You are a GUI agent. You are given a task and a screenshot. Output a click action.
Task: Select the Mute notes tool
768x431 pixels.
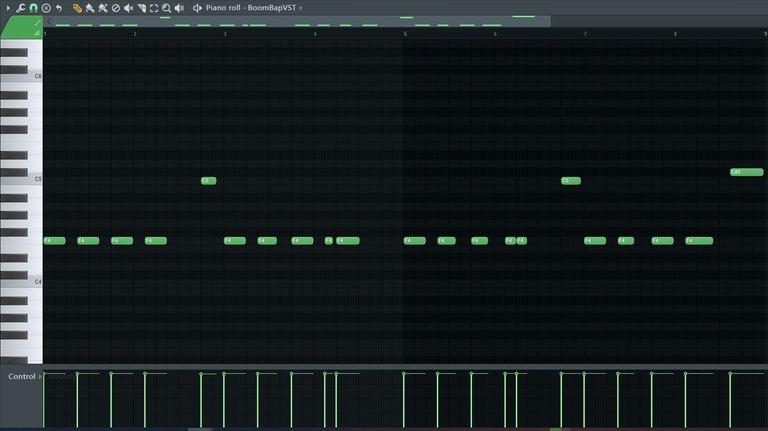click(128, 8)
